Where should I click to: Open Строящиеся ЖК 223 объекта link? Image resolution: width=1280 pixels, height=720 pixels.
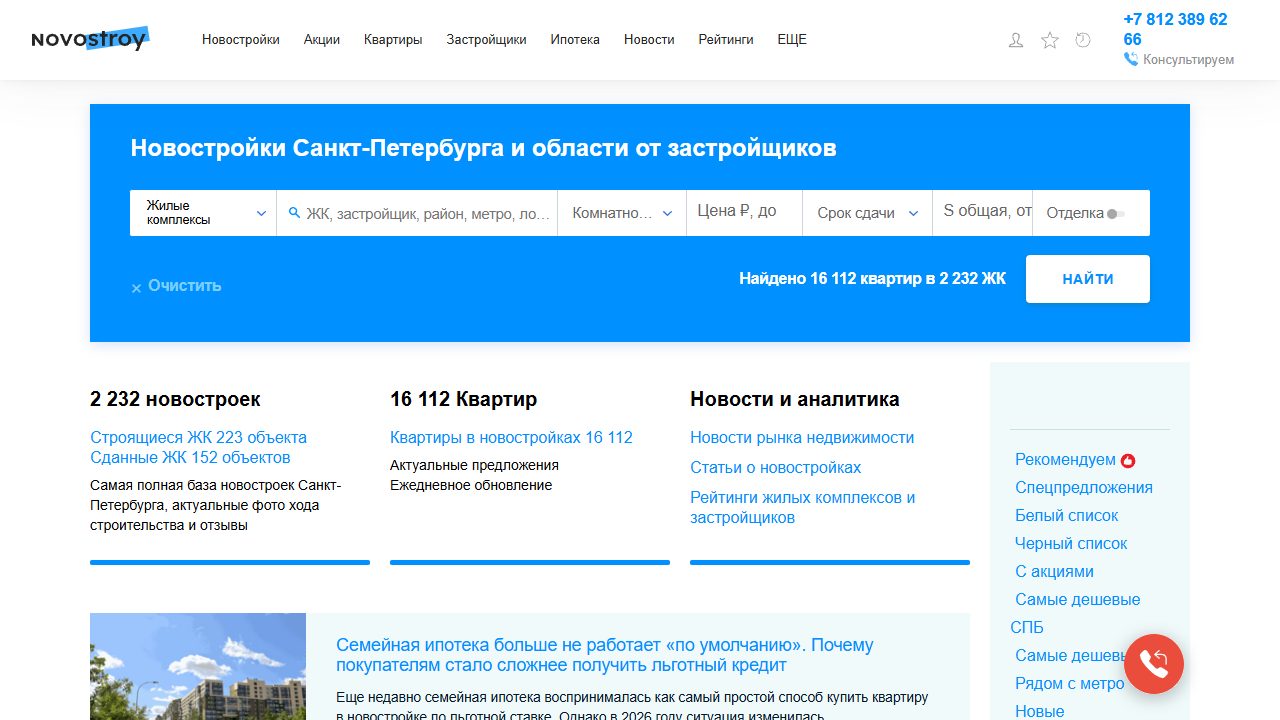click(x=198, y=437)
